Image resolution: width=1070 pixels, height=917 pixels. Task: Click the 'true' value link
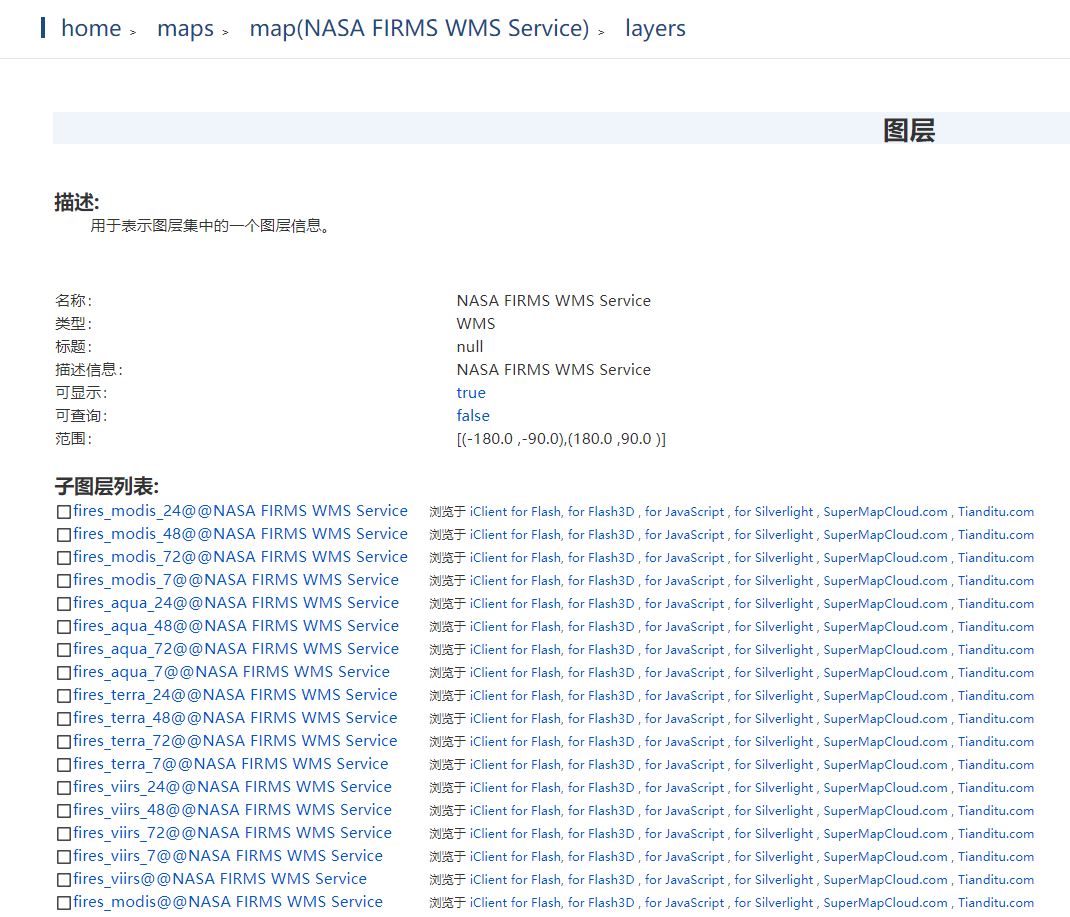tap(471, 393)
